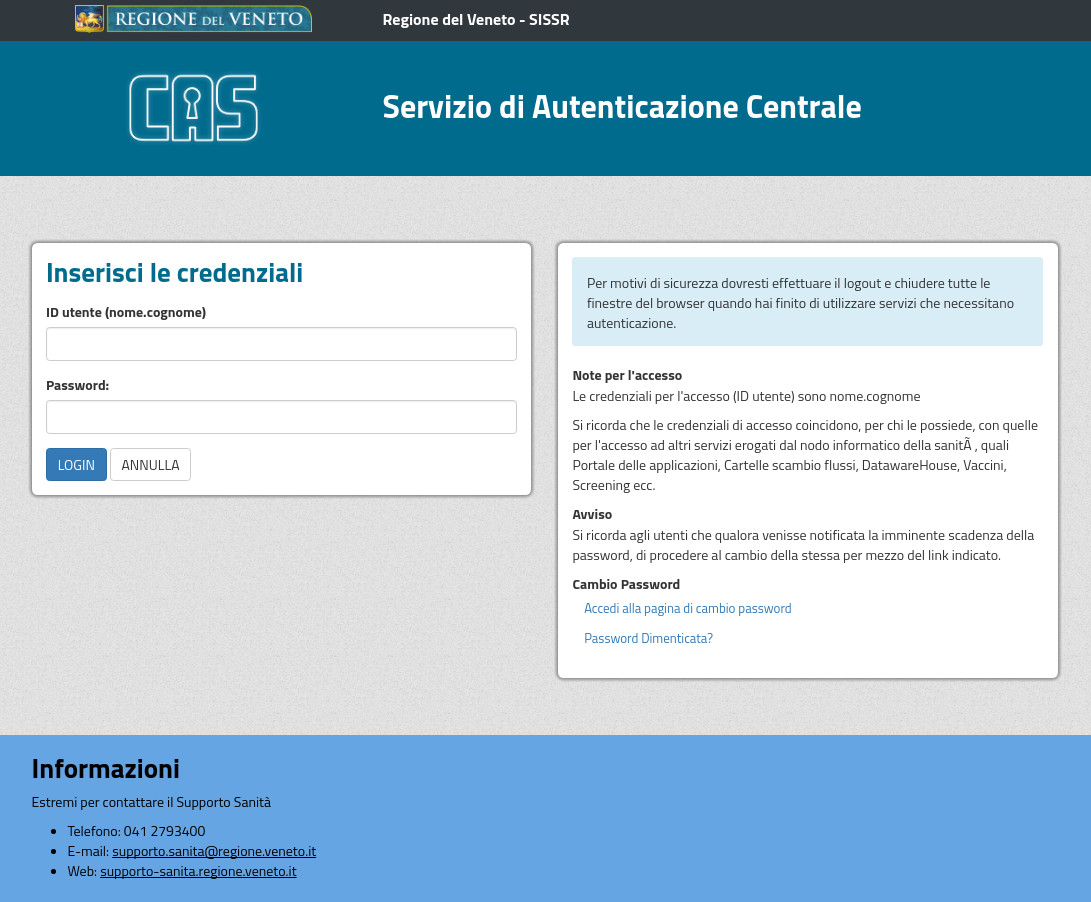
Task: Click the 'Cambio Password' section heading
Action: click(625, 584)
